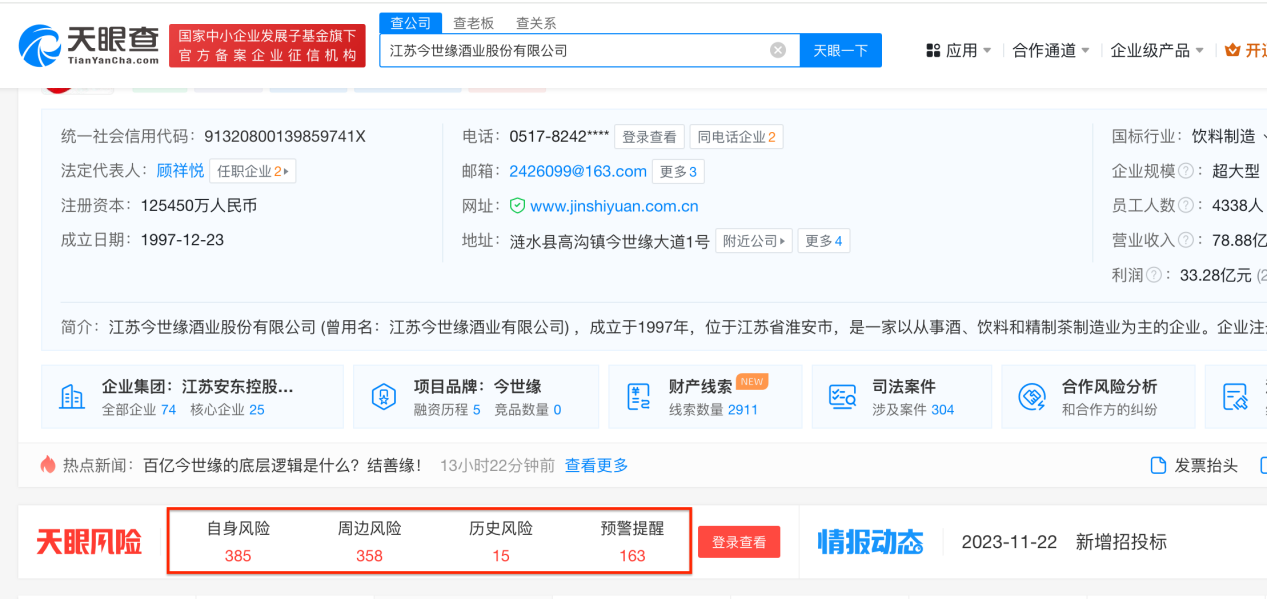
Task: Click the 企业集团 building icon
Action: pos(72,397)
